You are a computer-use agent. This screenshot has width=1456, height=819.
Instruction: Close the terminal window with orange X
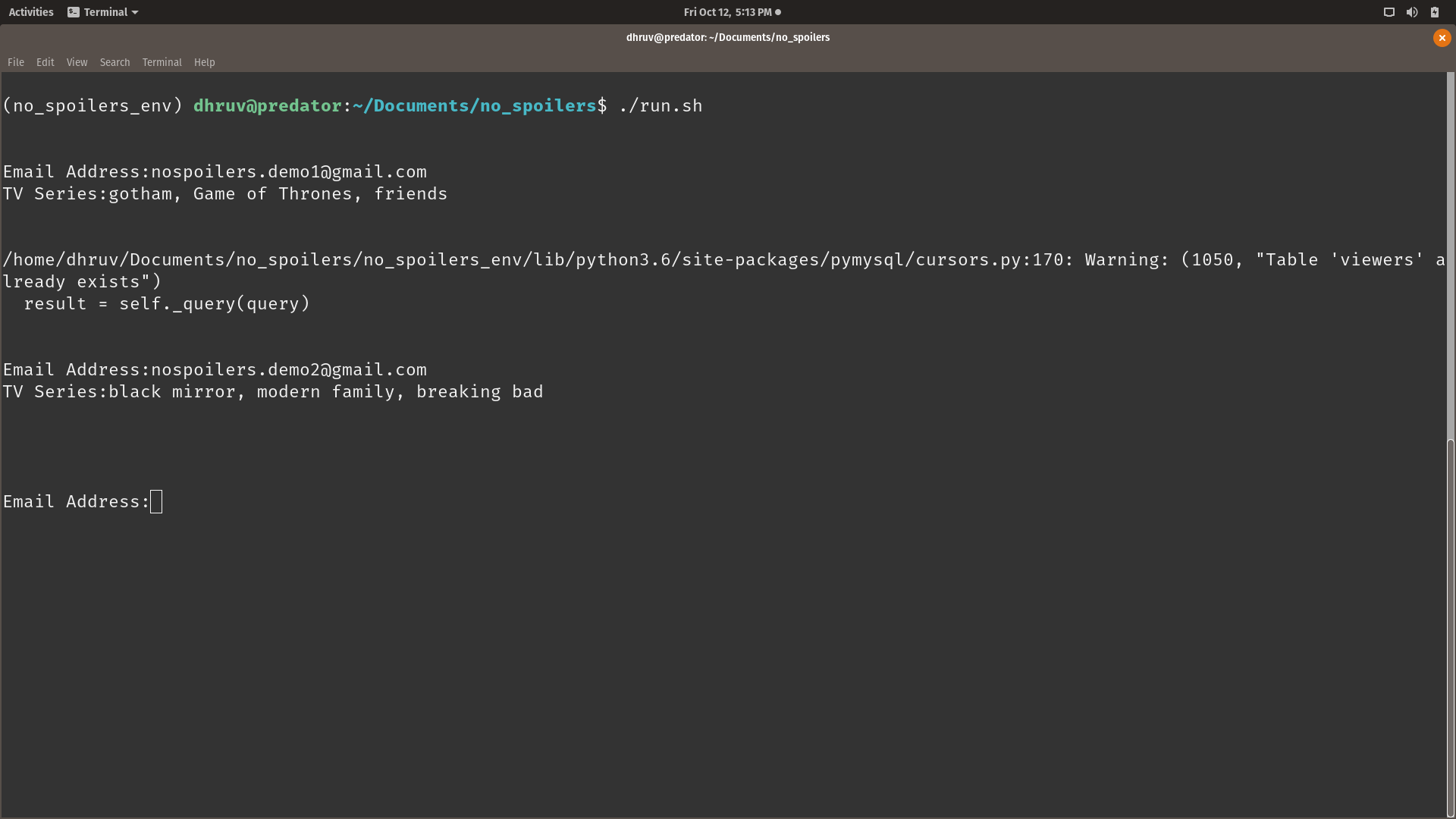tap(1442, 38)
